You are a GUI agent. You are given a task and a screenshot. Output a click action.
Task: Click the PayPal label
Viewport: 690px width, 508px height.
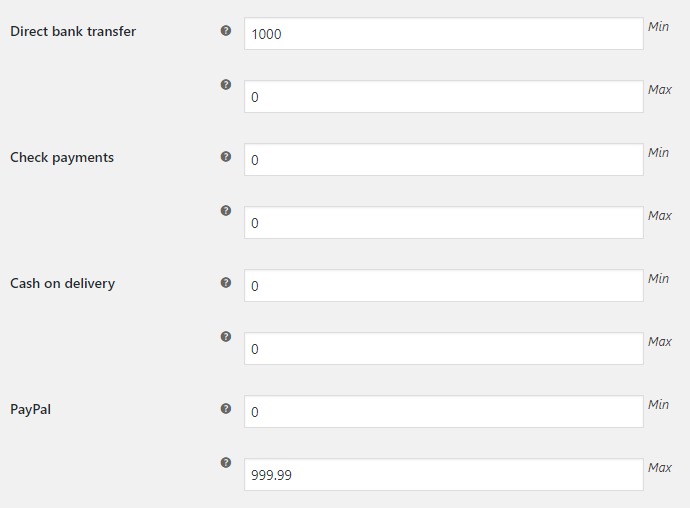click(x=30, y=409)
